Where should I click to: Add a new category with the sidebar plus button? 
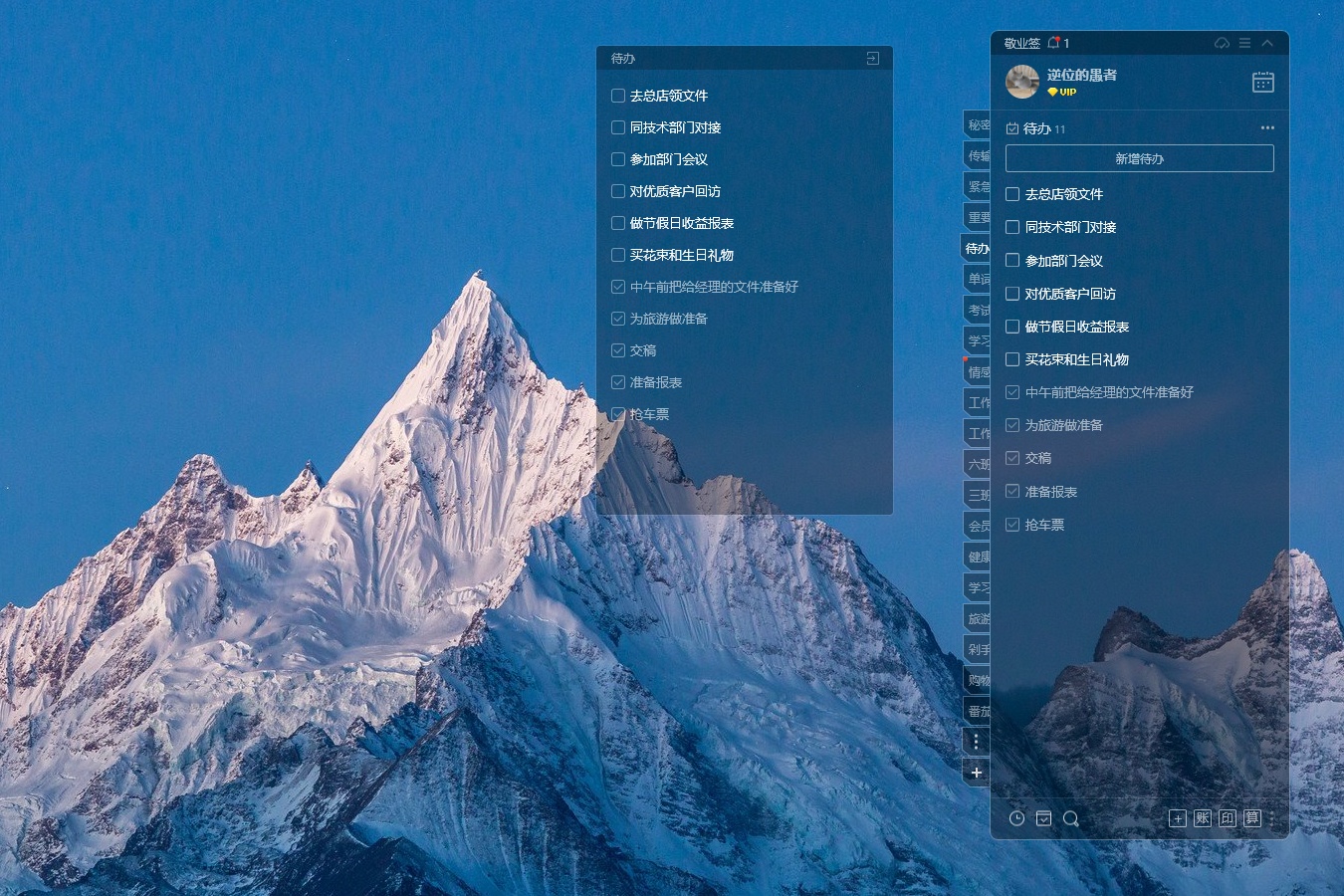pos(976,773)
